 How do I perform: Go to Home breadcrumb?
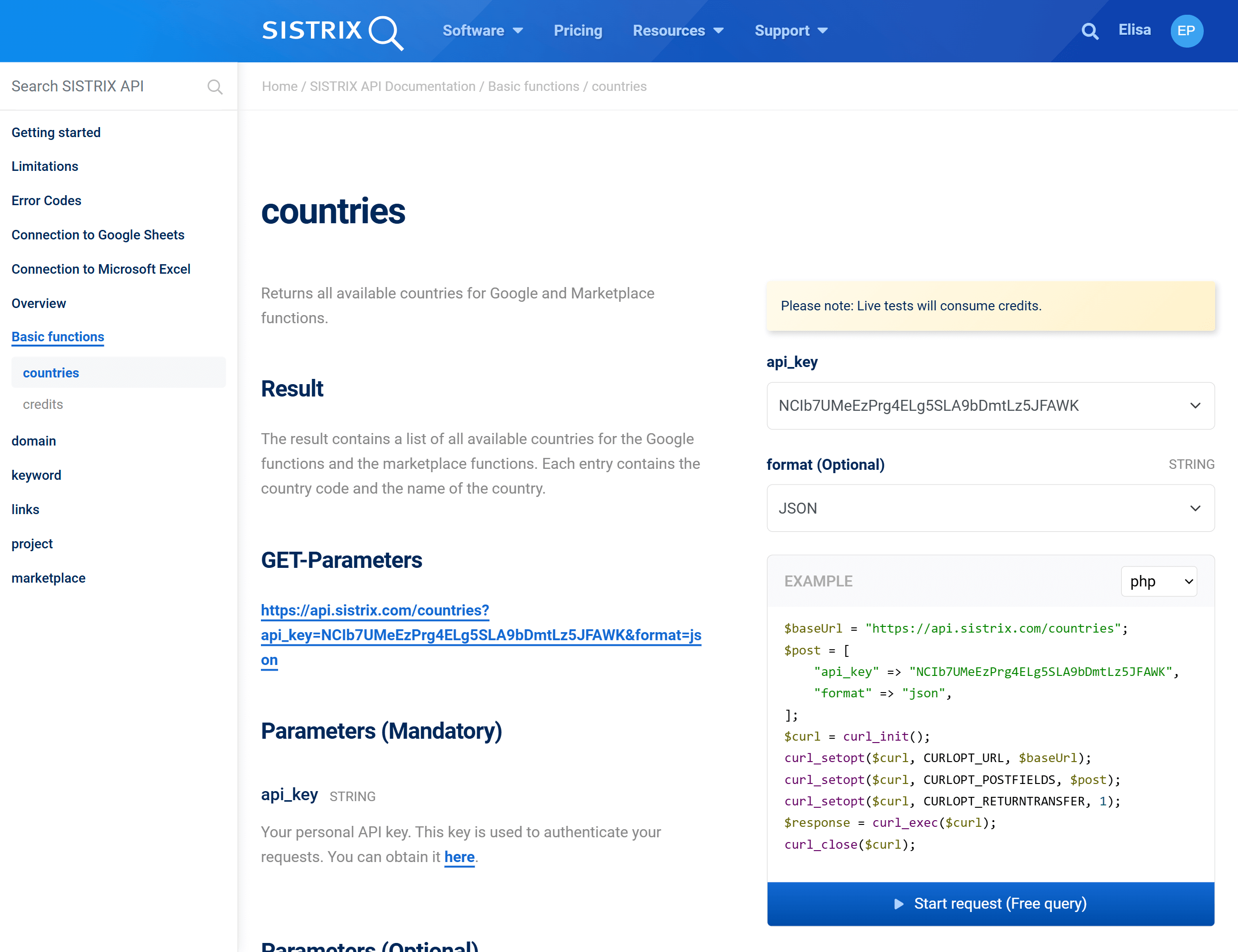click(x=280, y=86)
